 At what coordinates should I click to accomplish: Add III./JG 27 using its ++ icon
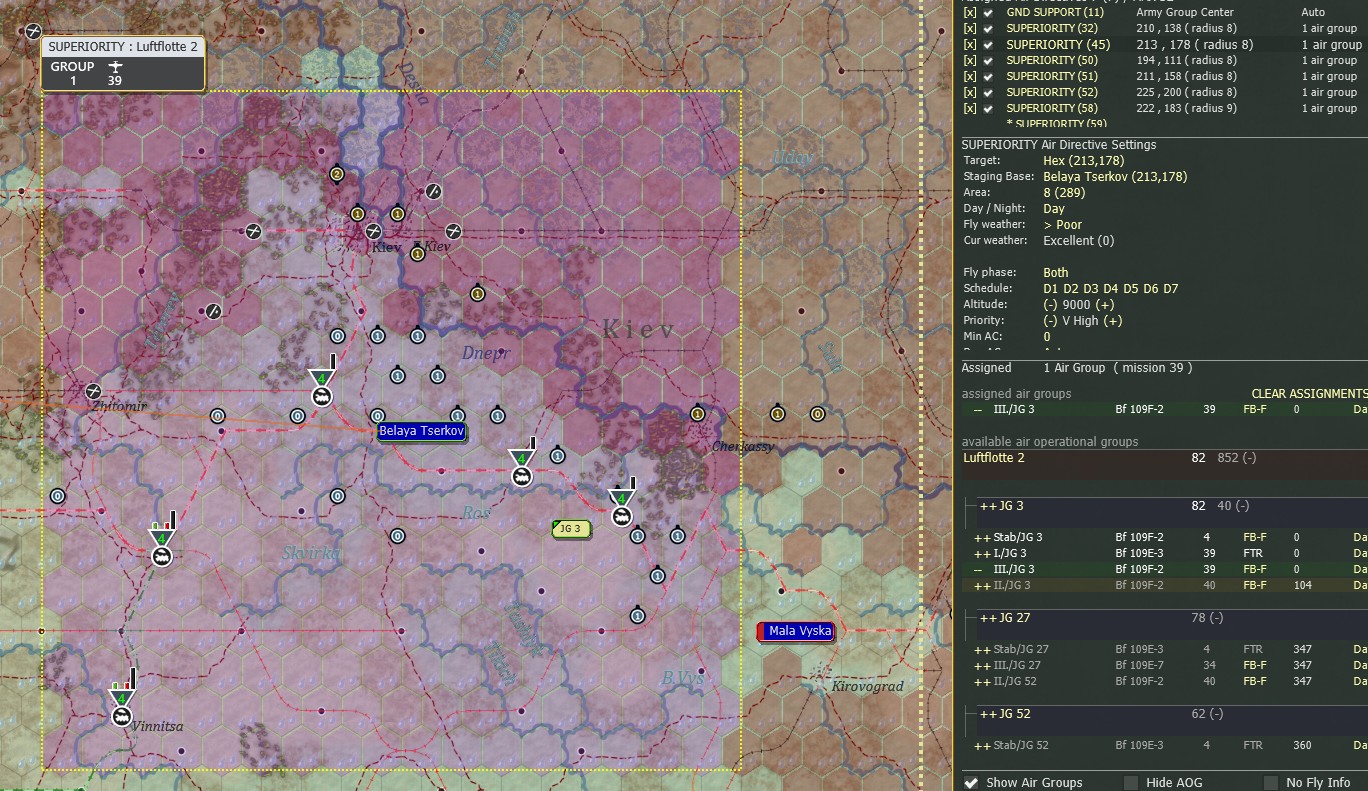[982, 665]
